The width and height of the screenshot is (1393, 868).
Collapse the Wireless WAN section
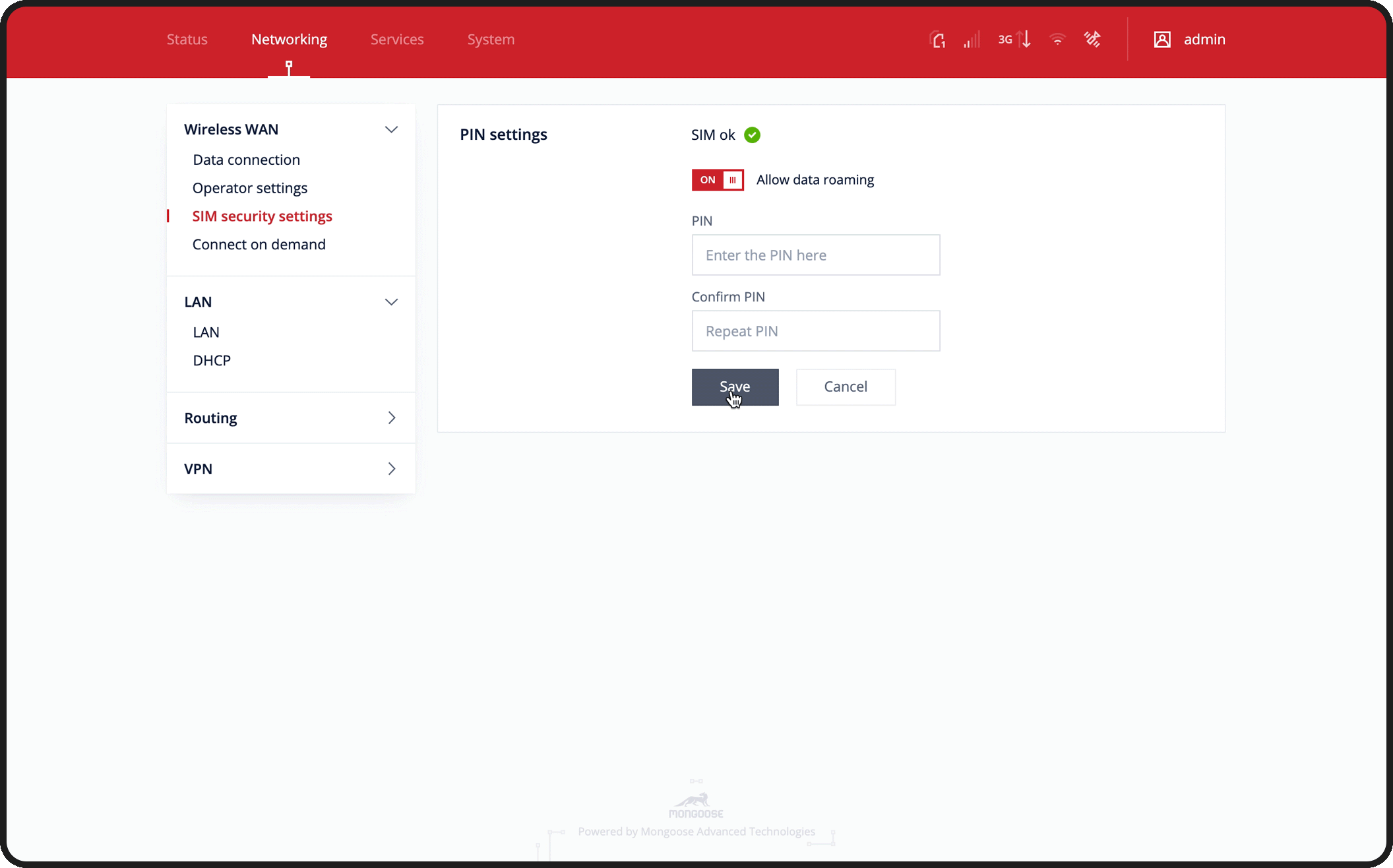pos(391,129)
